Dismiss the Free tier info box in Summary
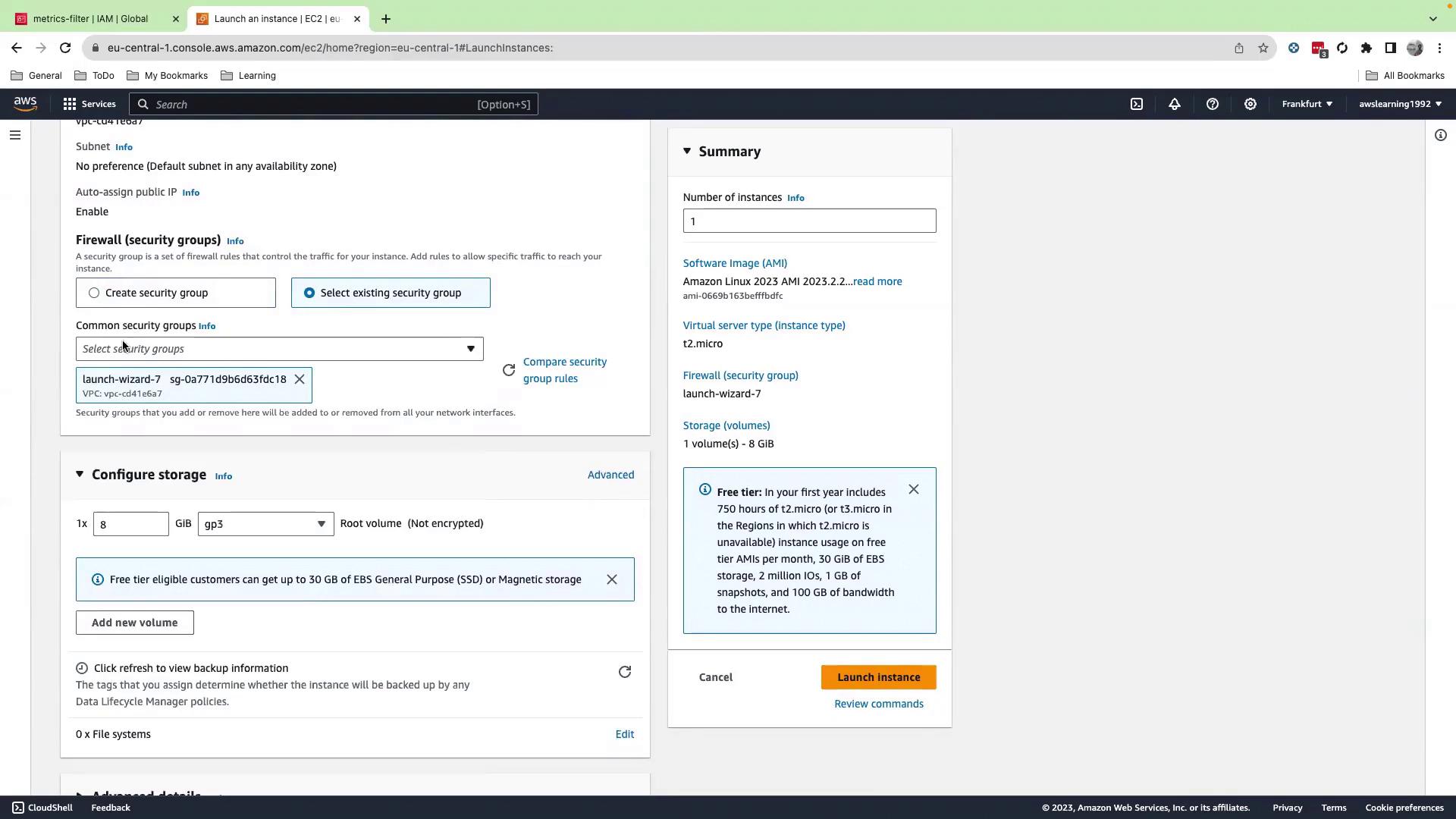Screen dimensions: 1456x819 click(x=913, y=489)
